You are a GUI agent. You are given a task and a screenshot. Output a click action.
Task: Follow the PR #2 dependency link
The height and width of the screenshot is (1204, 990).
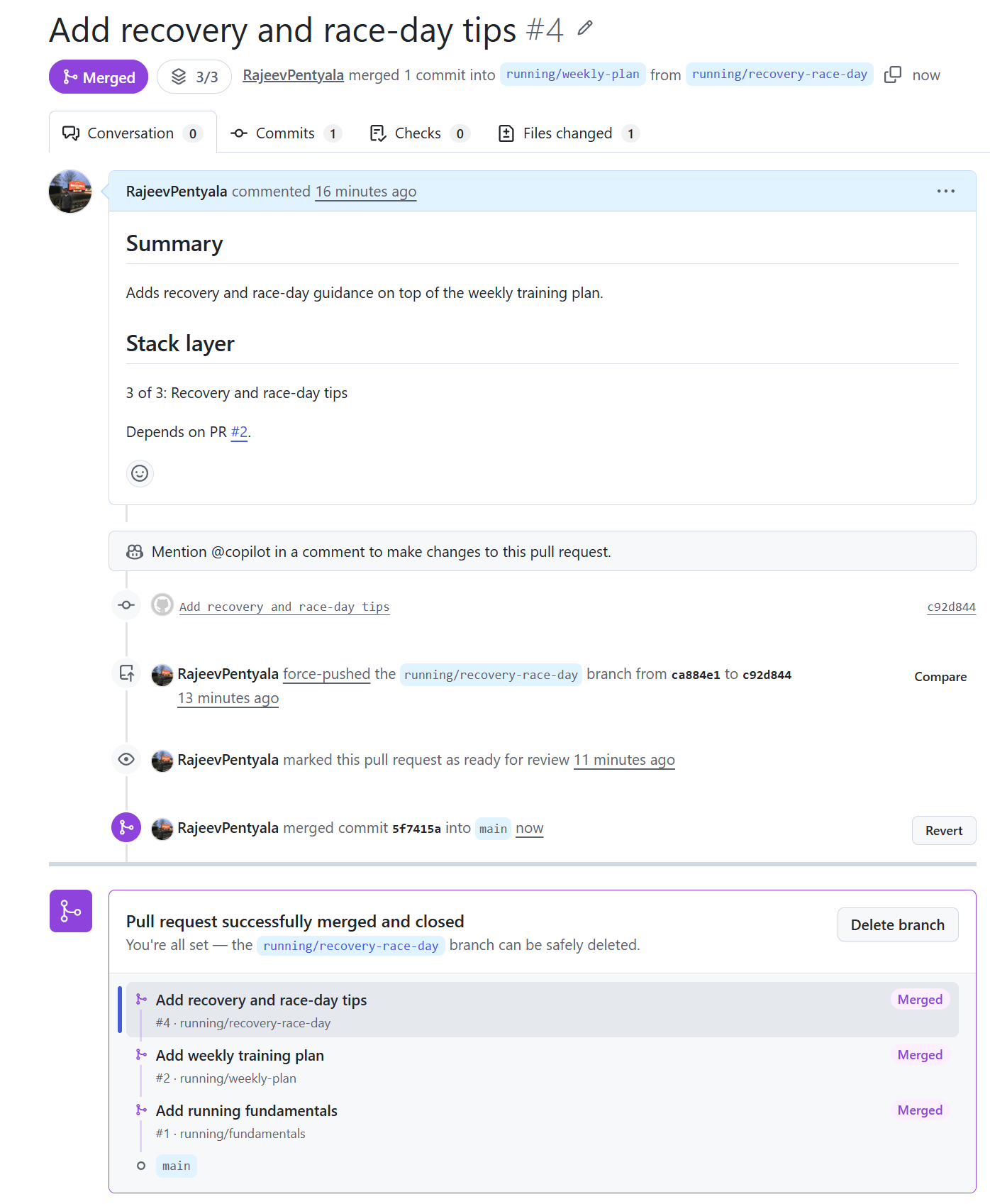(239, 431)
